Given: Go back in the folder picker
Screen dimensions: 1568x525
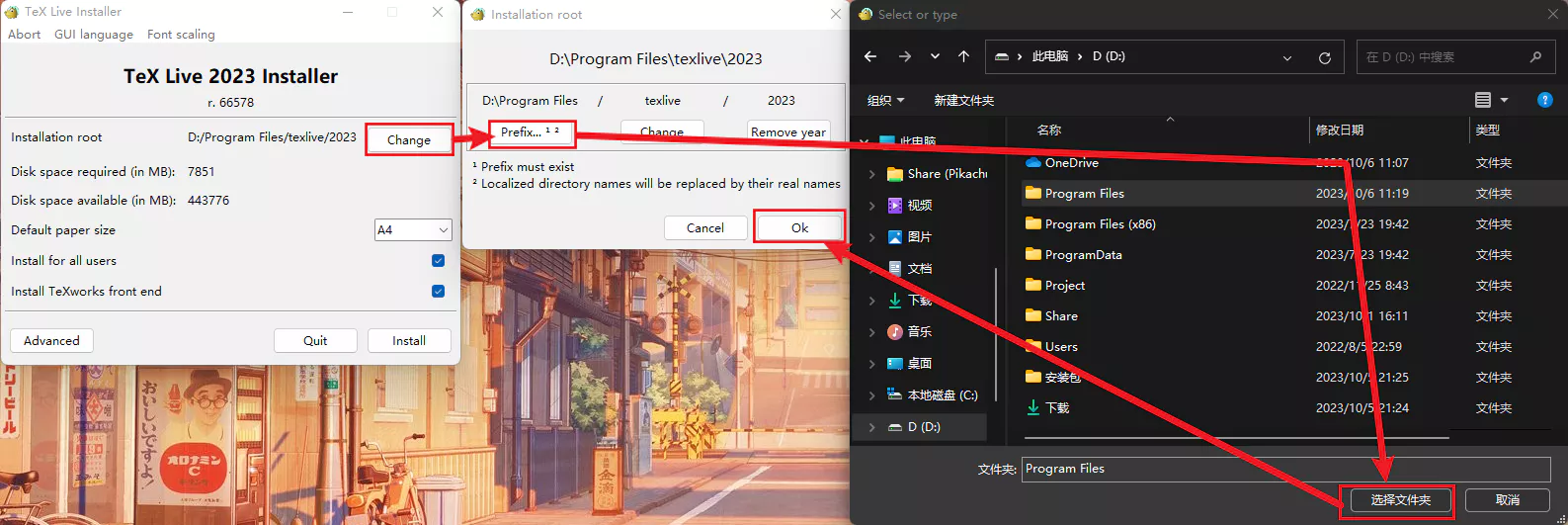Looking at the screenshot, I should point(870,56).
